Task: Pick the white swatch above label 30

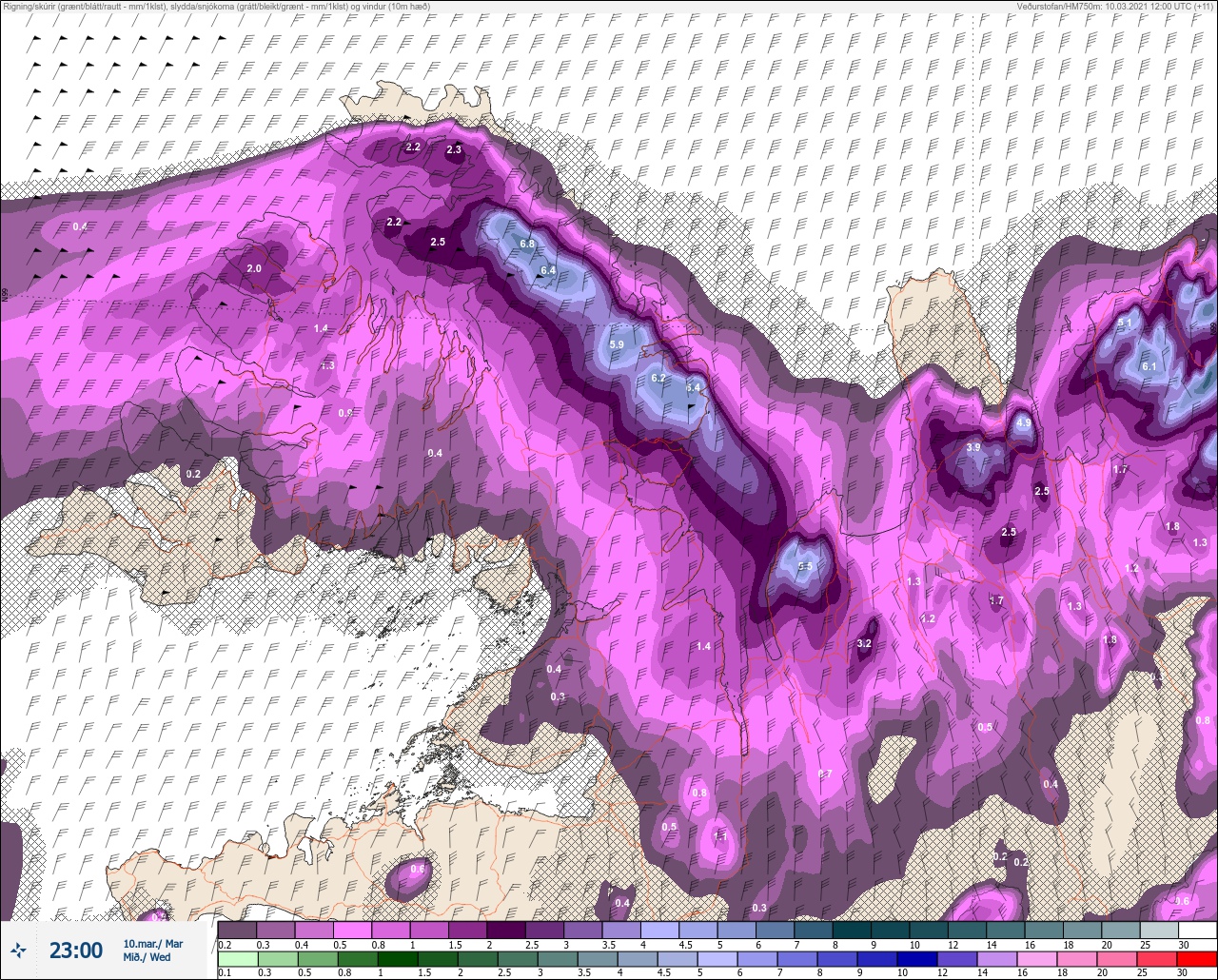Action: coord(1197,930)
